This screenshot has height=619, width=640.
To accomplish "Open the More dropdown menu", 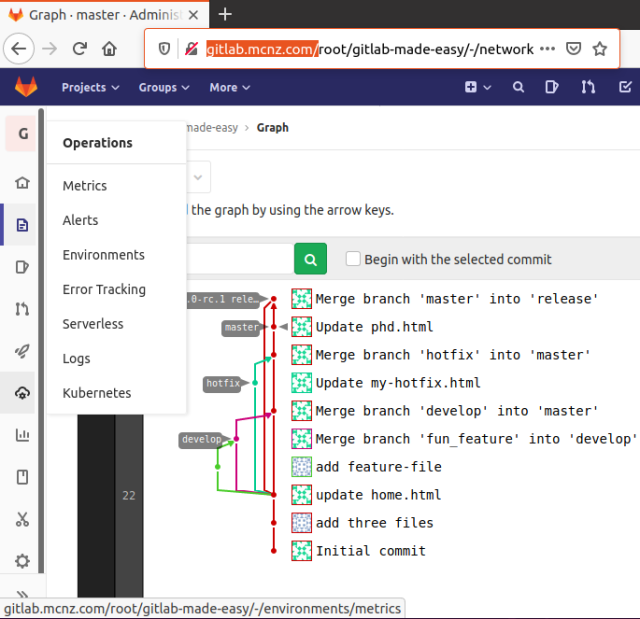I will tap(229, 88).
